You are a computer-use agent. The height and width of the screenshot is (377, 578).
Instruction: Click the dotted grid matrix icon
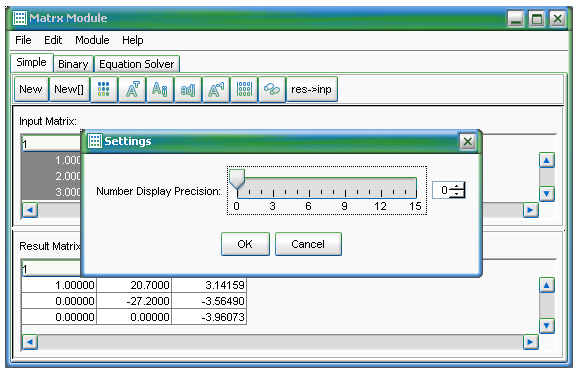coord(244,89)
